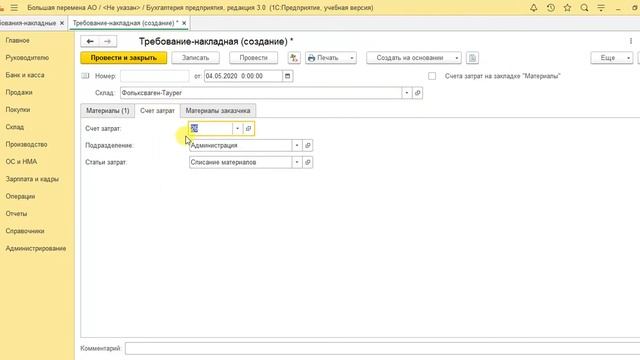Image resolution: width=640 pixels, height=360 pixels.
Task: Open Статьи затрат item via open icon
Action: pyautogui.click(x=308, y=162)
